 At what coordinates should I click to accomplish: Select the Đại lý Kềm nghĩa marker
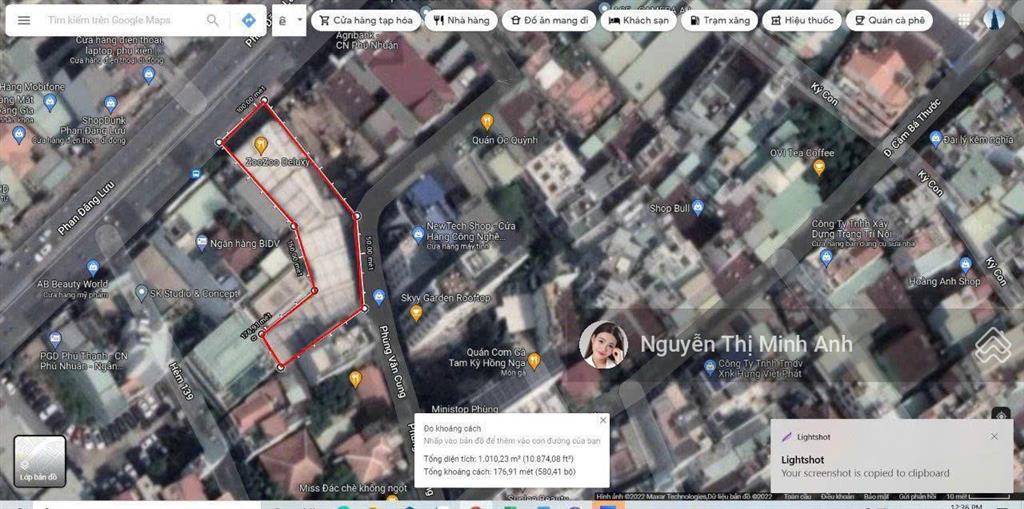[x=936, y=138]
